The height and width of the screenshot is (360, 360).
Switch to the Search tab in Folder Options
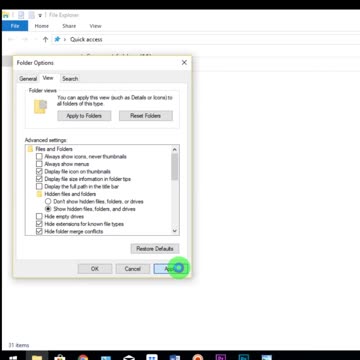coord(70,79)
